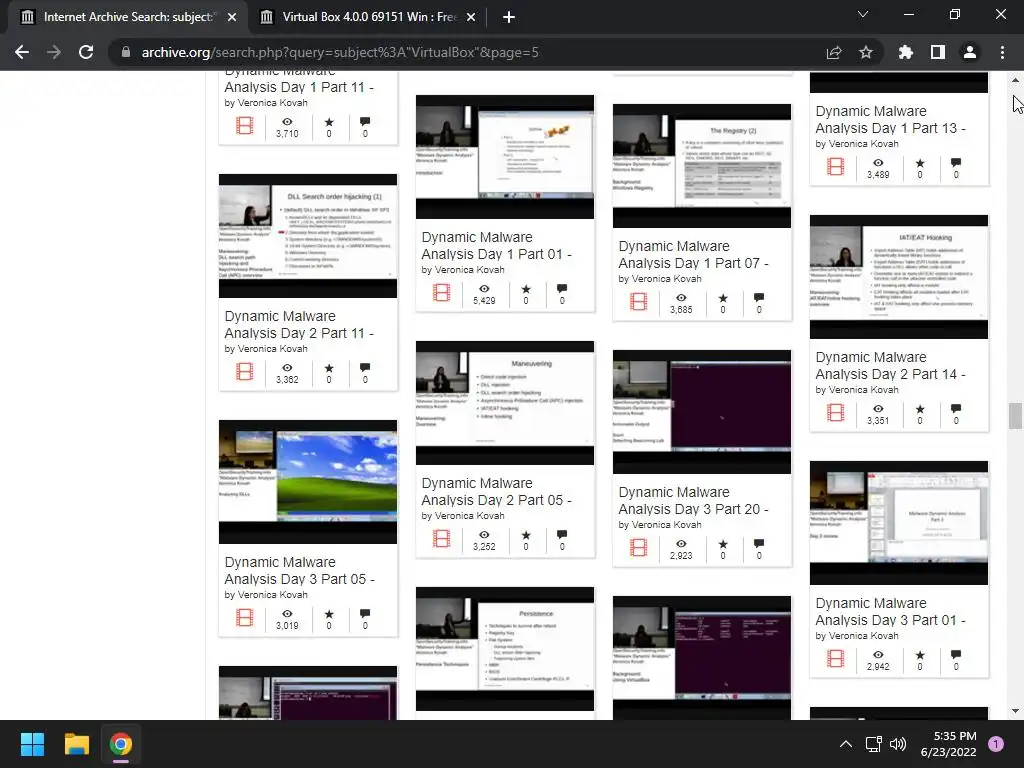The height and width of the screenshot is (768, 1024).
Task: Click the 3,362 views count eye icon
Action: coord(287,368)
